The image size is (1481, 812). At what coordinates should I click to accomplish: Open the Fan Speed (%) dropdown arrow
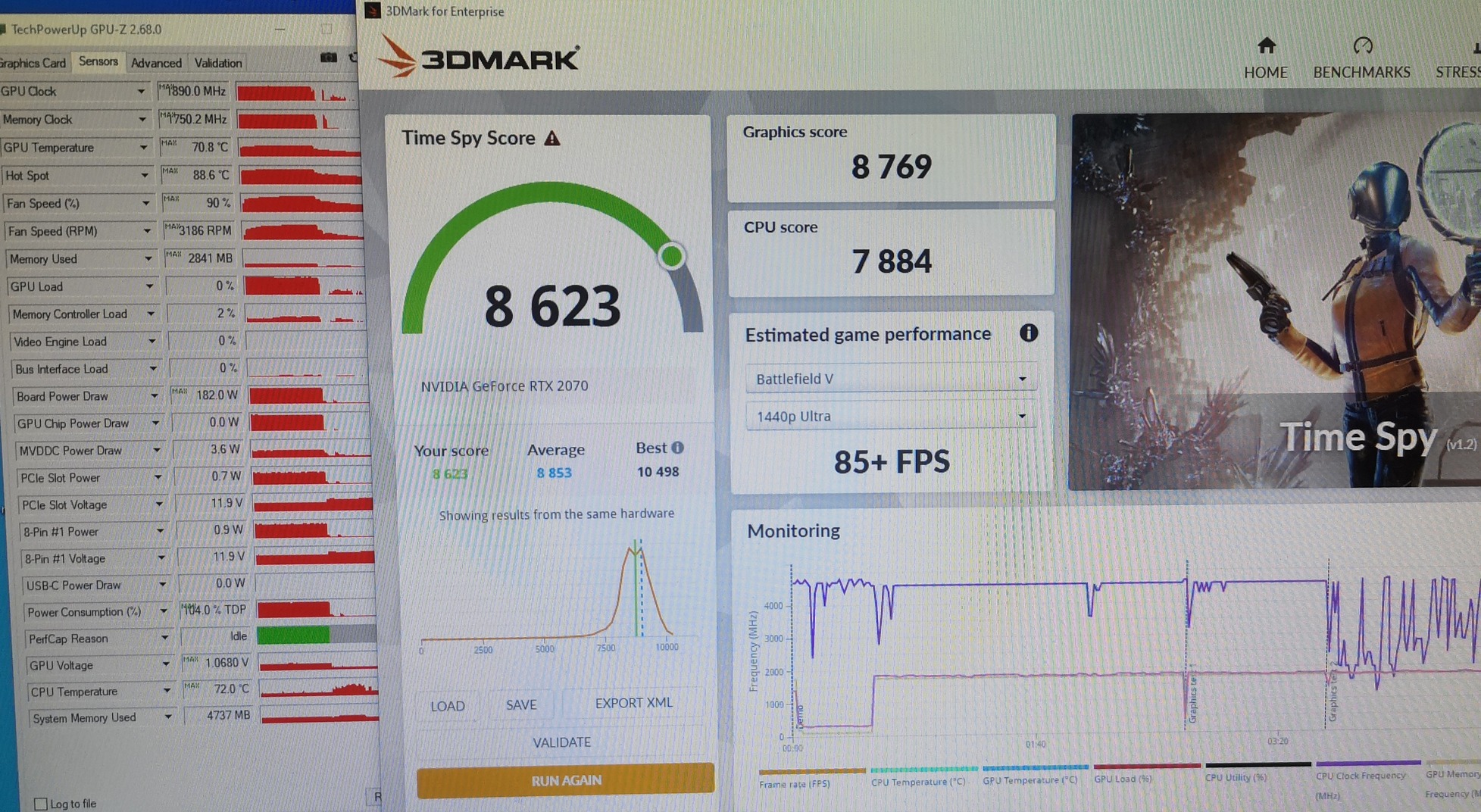point(145,204)
